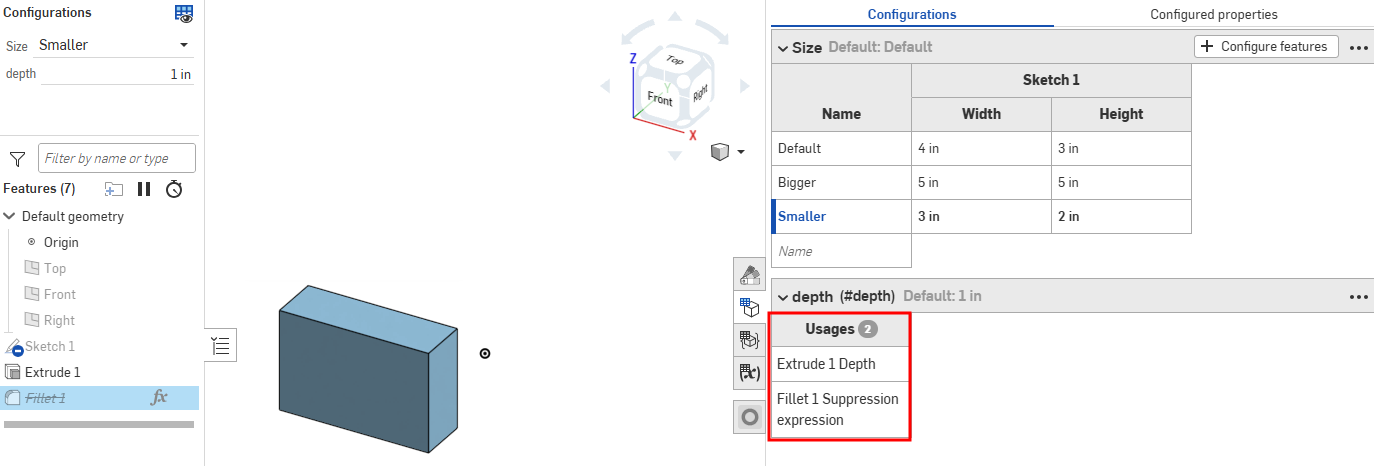Select Extrude 1 in the feature list
The height and width of the screenshot is (466, 1374).
point(52,372)
